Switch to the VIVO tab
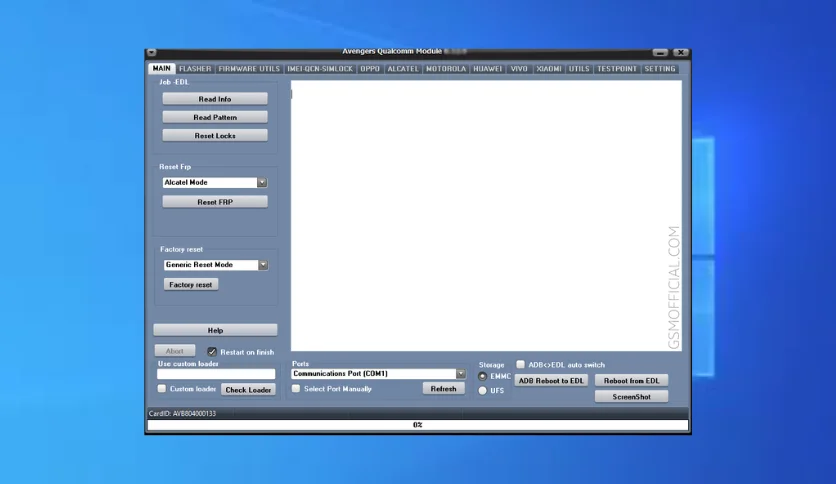The image size is (836, 484). [519, 69]
